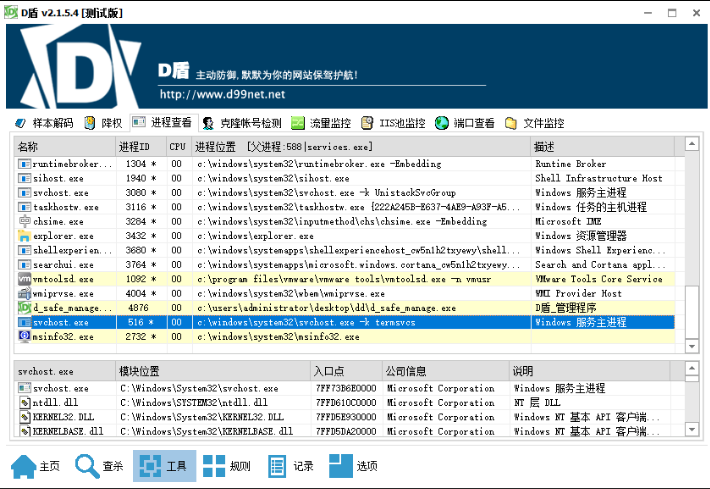710x489 pixels.
Task: Select the 工具 tools section
Action: [x=164, y=466]
